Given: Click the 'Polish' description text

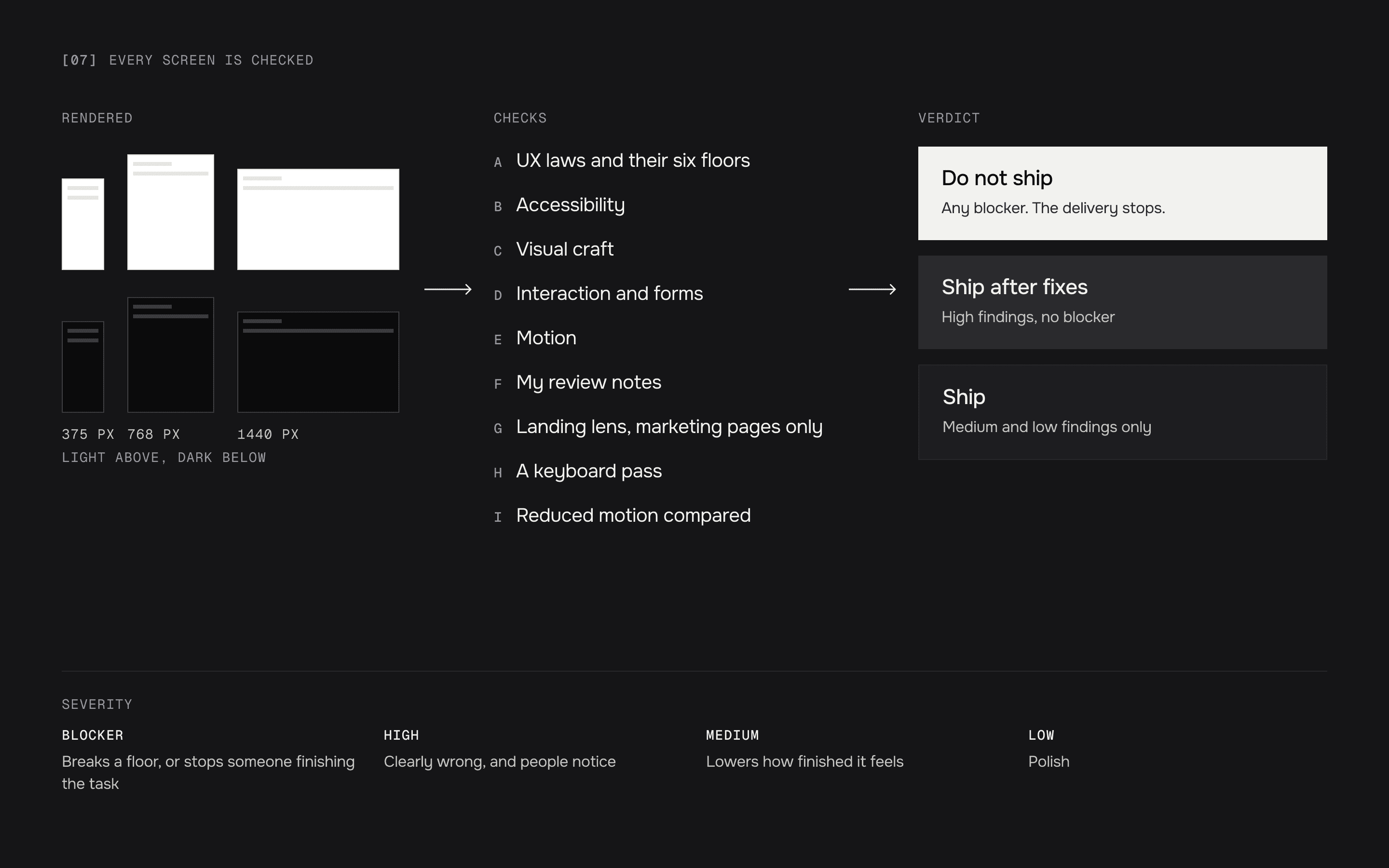Looking at the screenshot, I should click(x=1049, y=762).
